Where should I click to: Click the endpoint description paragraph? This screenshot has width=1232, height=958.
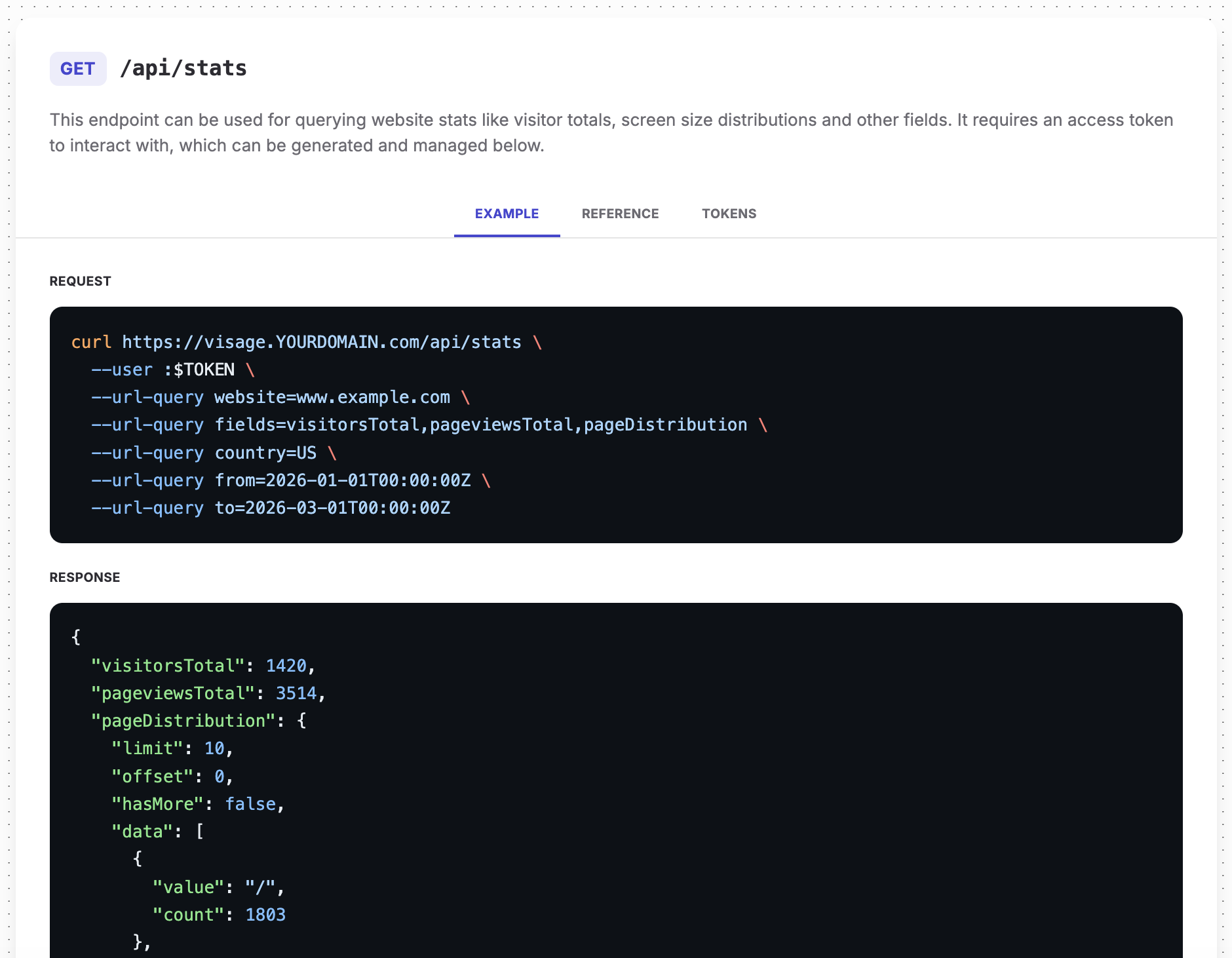pos(611,132)
